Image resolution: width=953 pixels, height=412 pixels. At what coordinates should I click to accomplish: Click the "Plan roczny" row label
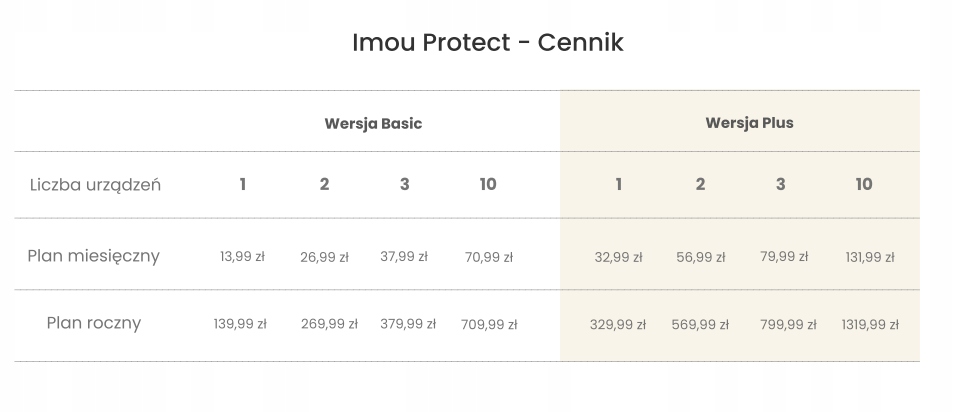pos(94,323)
